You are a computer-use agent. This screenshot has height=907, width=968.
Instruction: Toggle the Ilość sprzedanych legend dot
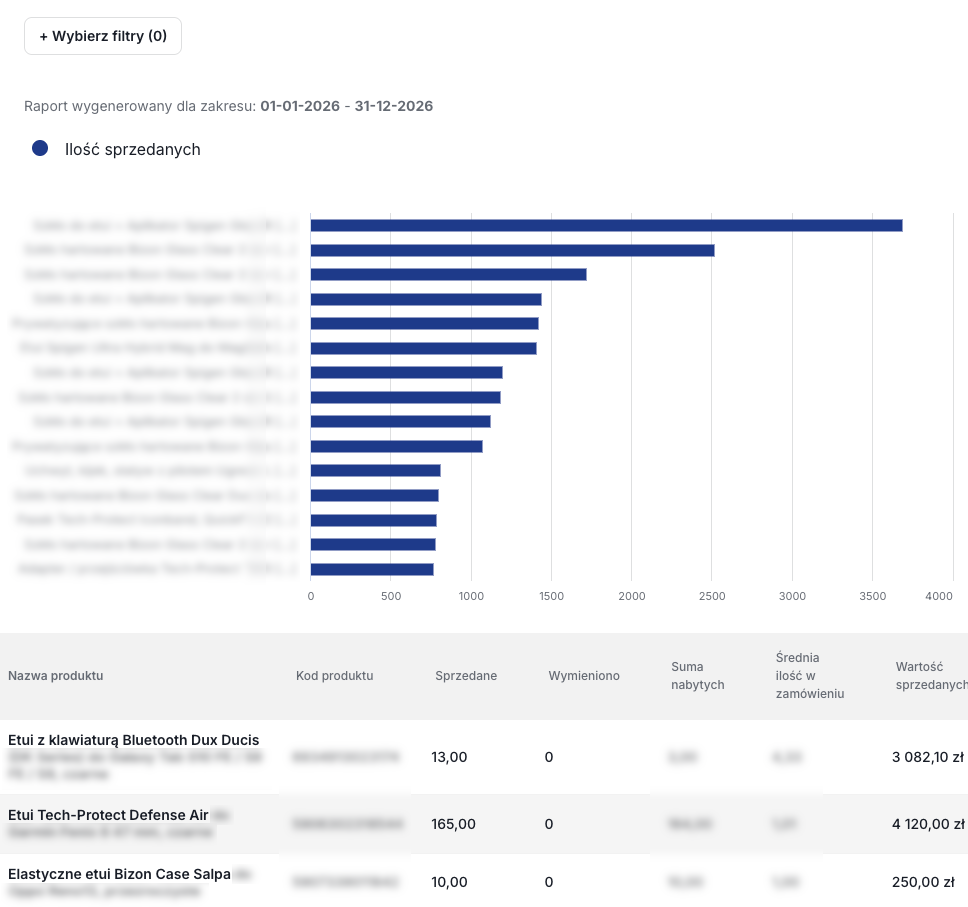click(x=40, y=148)
